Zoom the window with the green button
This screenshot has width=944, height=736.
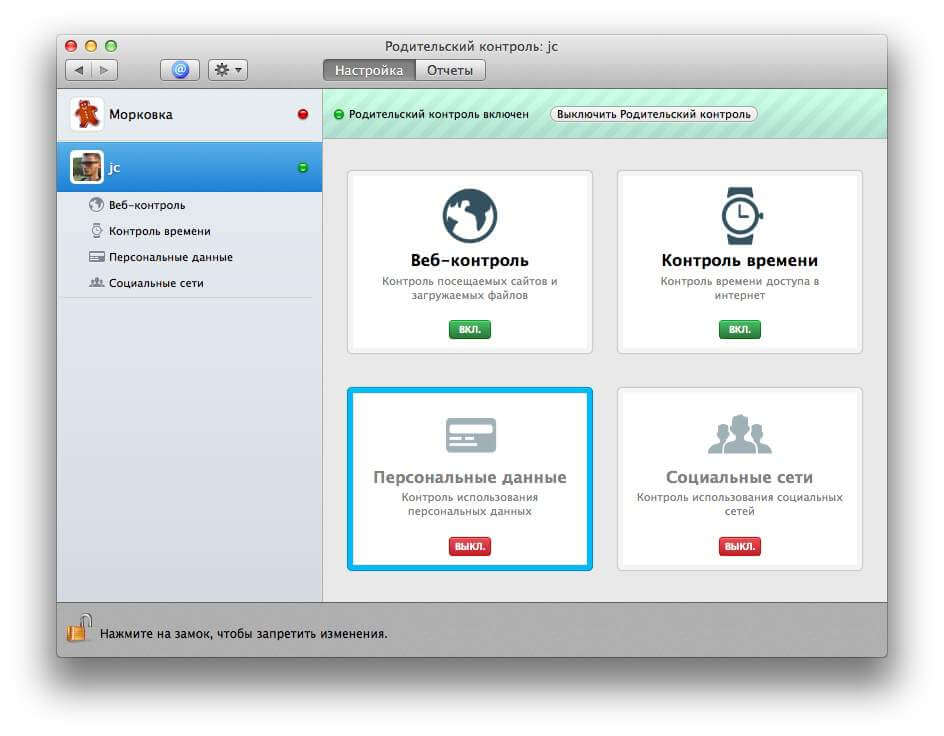111,46
